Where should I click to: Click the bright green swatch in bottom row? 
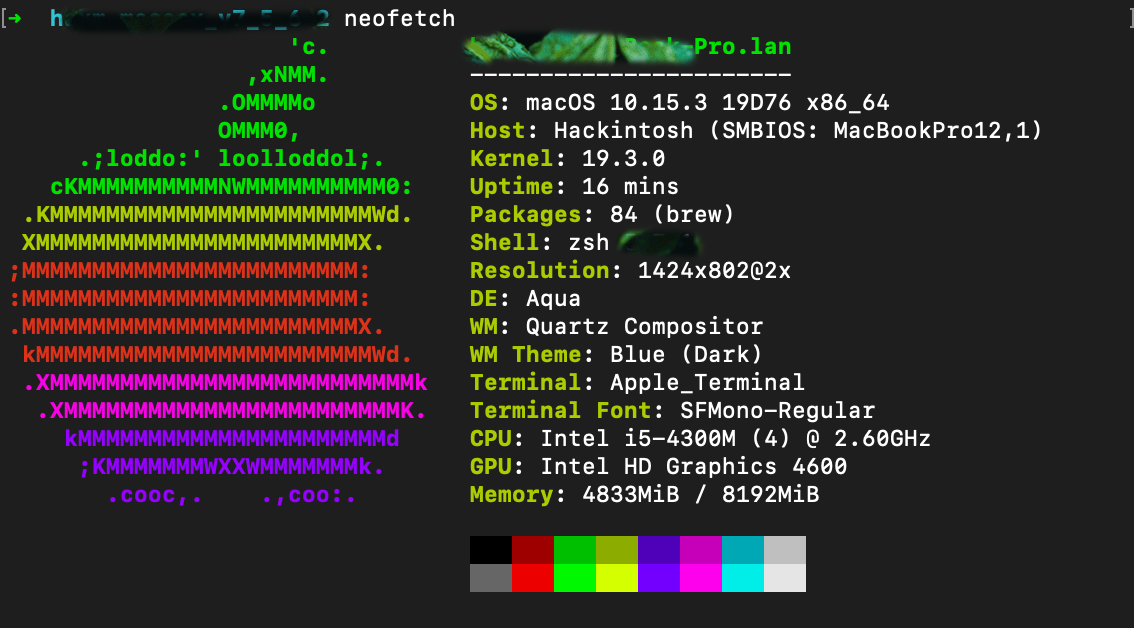tap(574, 578)
